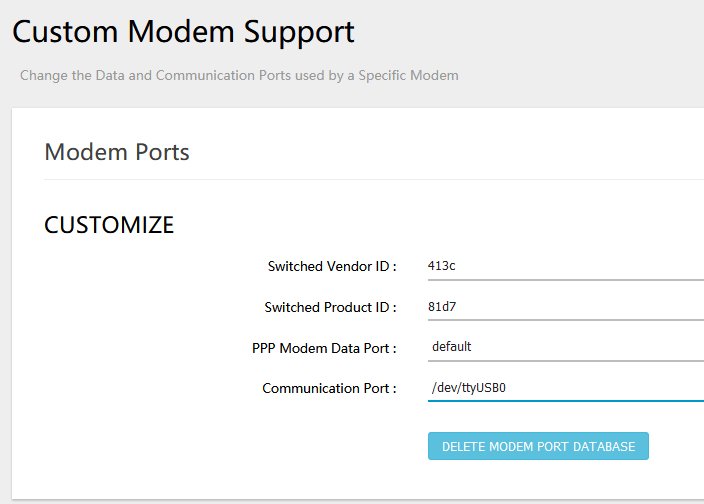Click into the Communication Port field
This screenshot has width=704, height=504.
coord(566,388)
